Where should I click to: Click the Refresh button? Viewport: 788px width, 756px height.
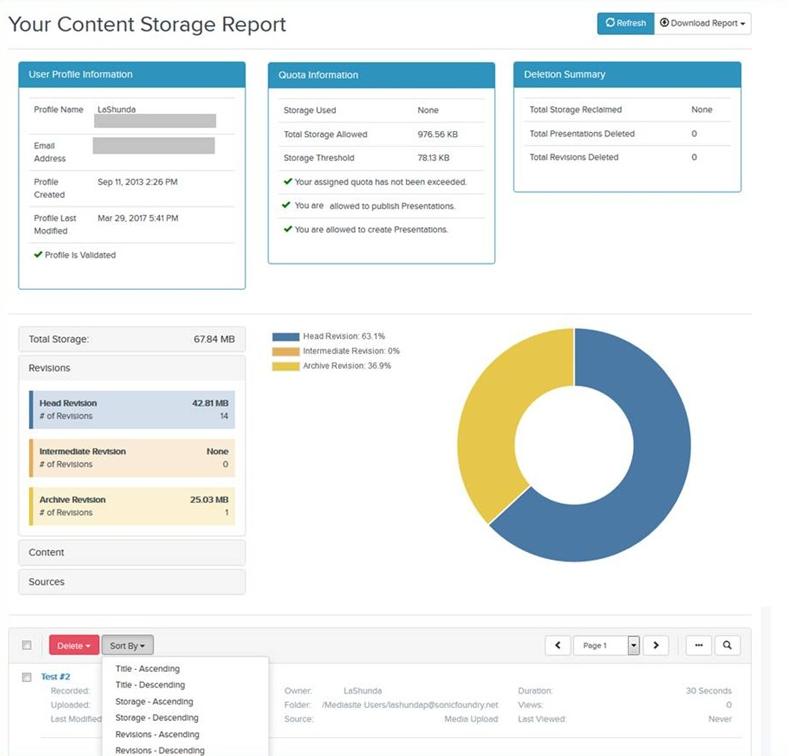625,23
